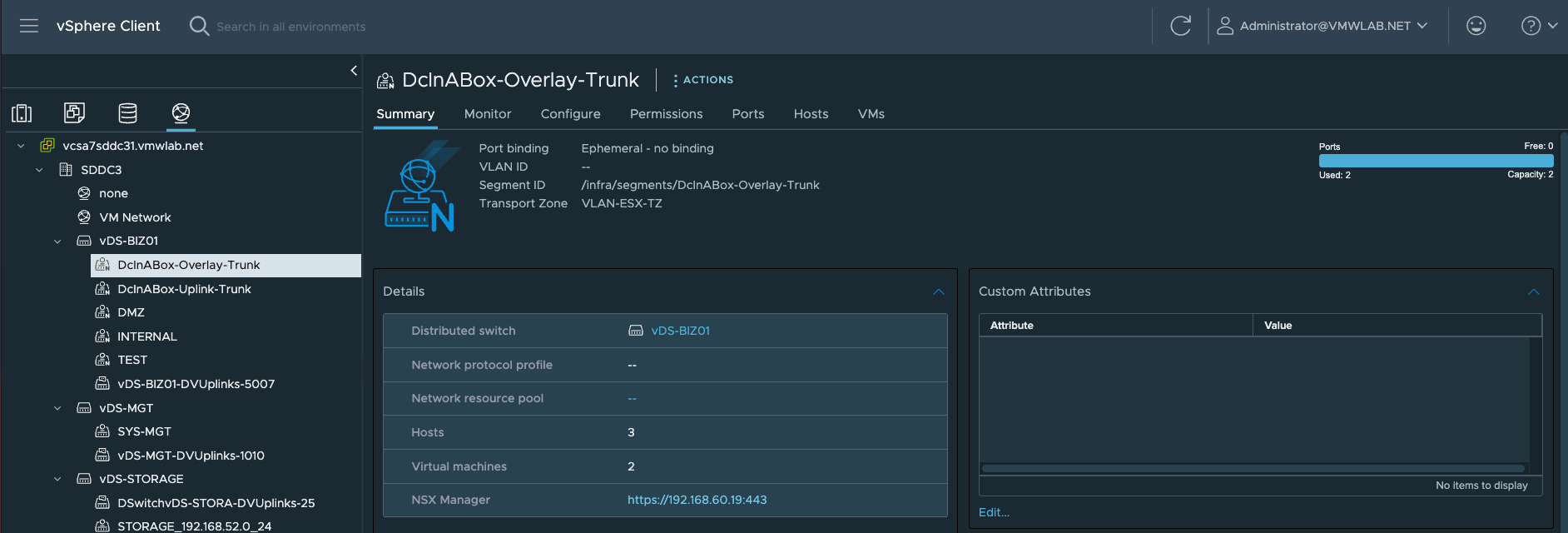The width and height of the screenshot is (1568, 533).
Task: Click the Custom Attributes horizontal scrollbar
Action: coord(1253,468)
